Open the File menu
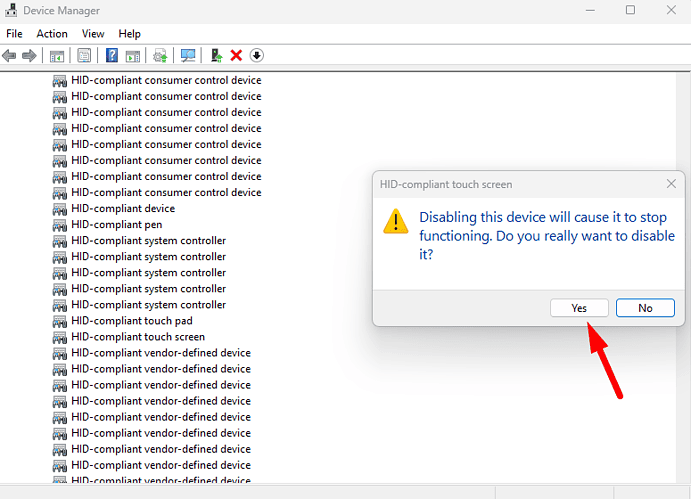This screenshot has height=499, width=691. pos(14,33)
